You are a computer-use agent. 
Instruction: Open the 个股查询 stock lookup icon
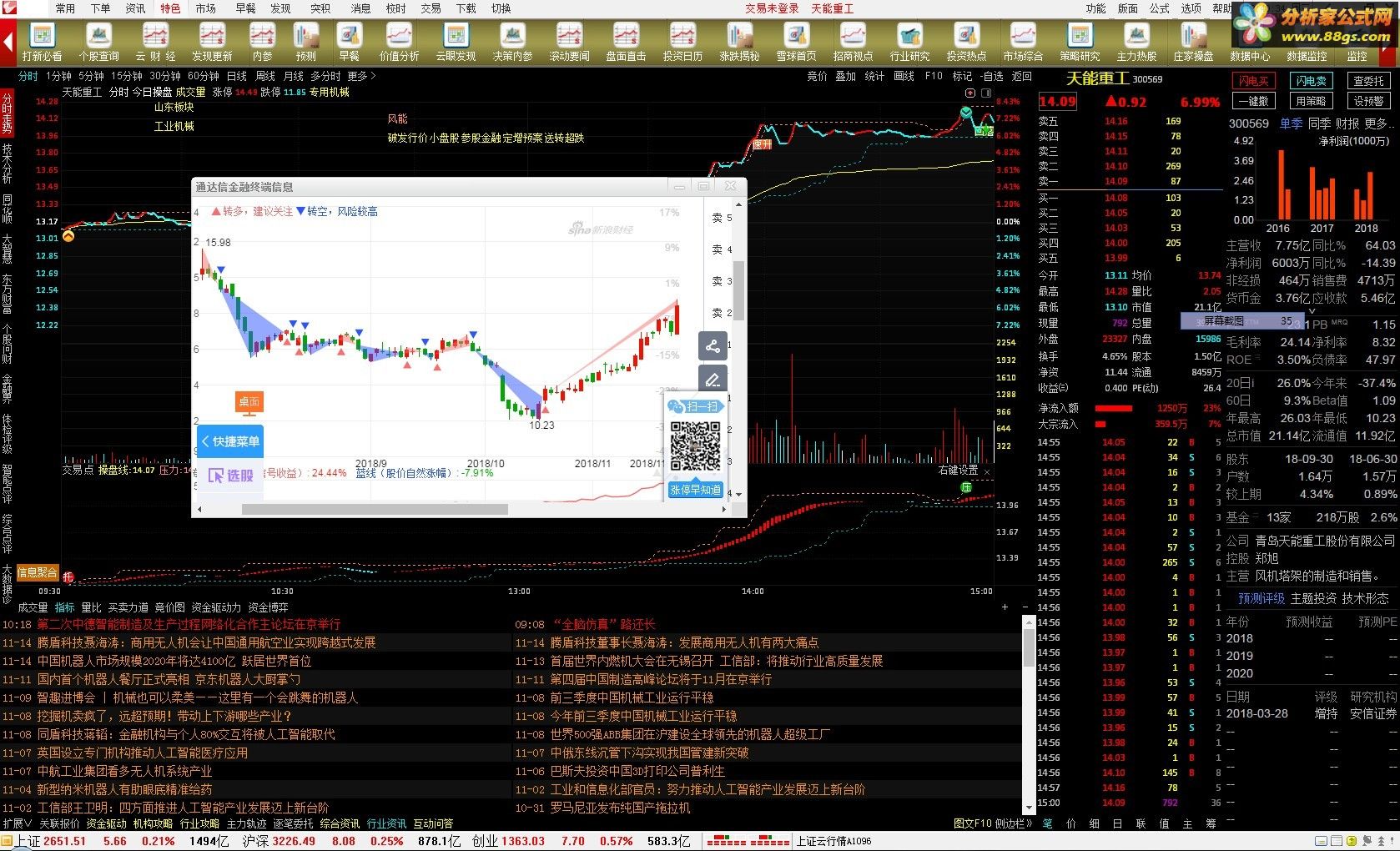[98, 42]
